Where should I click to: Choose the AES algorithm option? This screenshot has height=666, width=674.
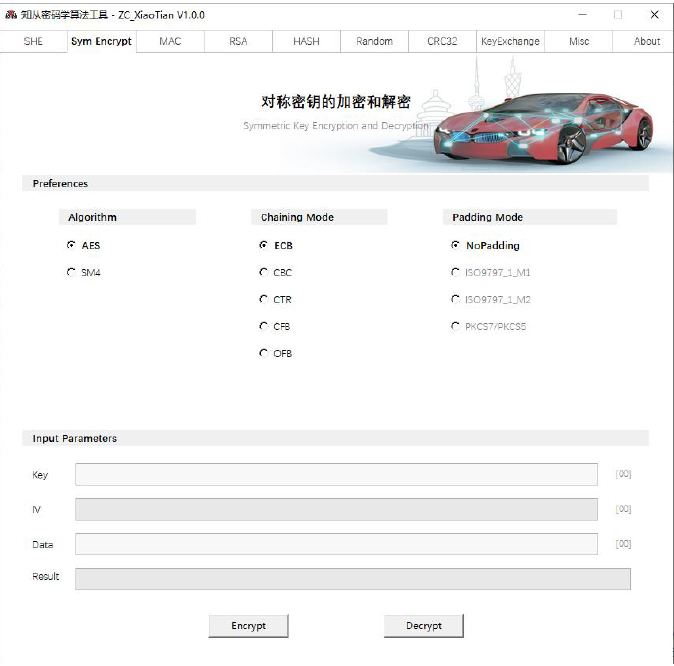tap(71, 245)
